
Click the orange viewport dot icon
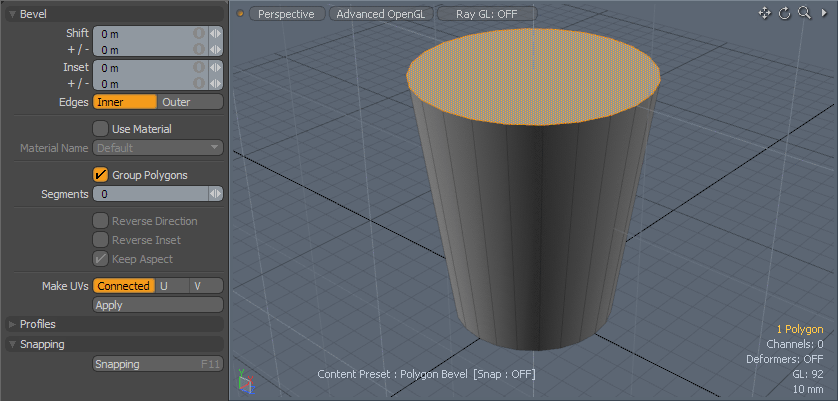pyautogui.click(x=240, y=14)
